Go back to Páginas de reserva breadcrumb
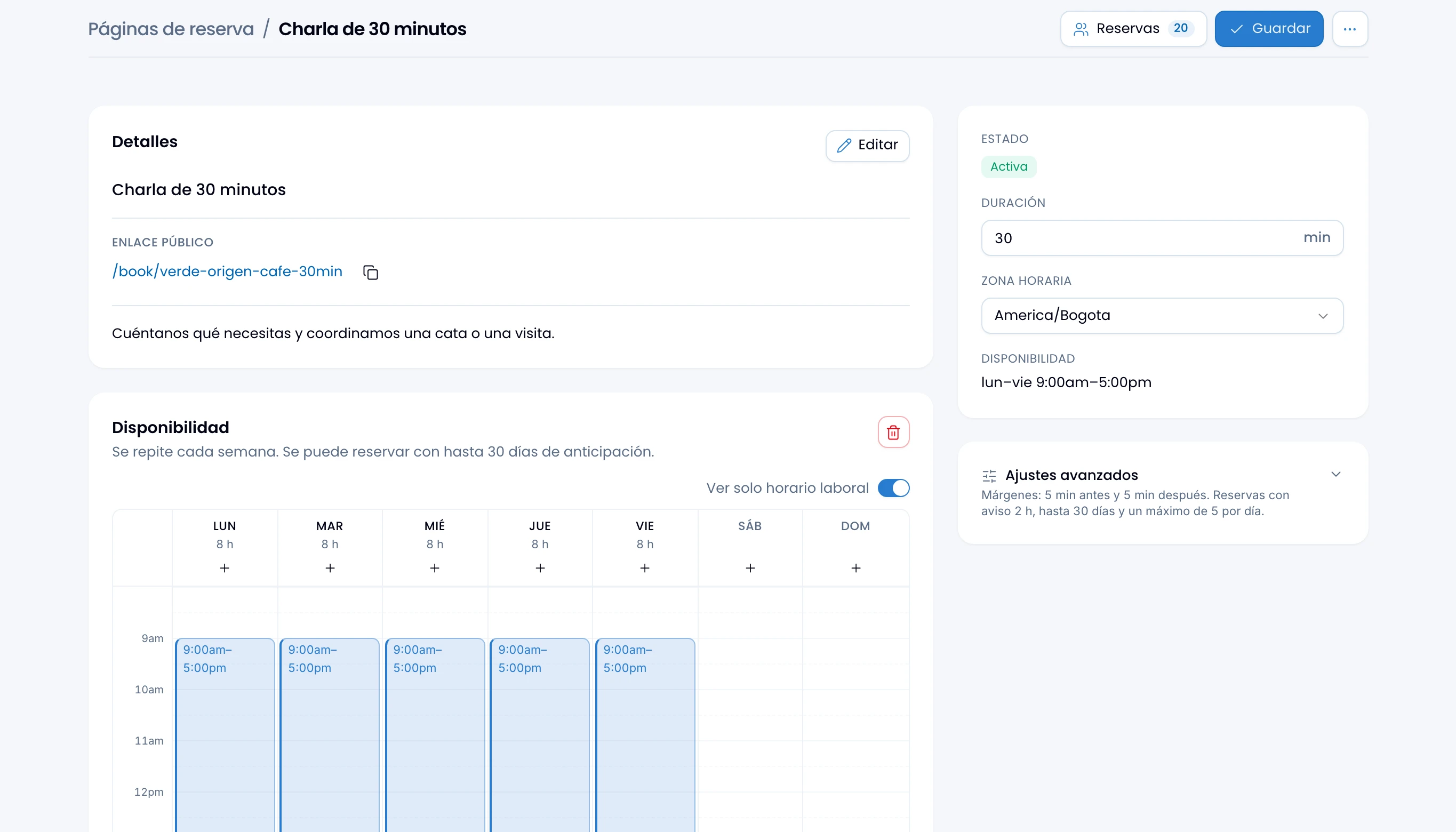Viewport: 1456px width, 832px height. 171,29
